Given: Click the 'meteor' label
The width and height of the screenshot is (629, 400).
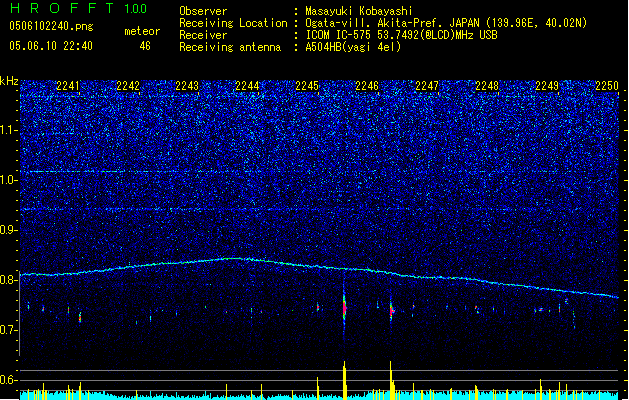Looking at the screenshot, I should 142,31.
